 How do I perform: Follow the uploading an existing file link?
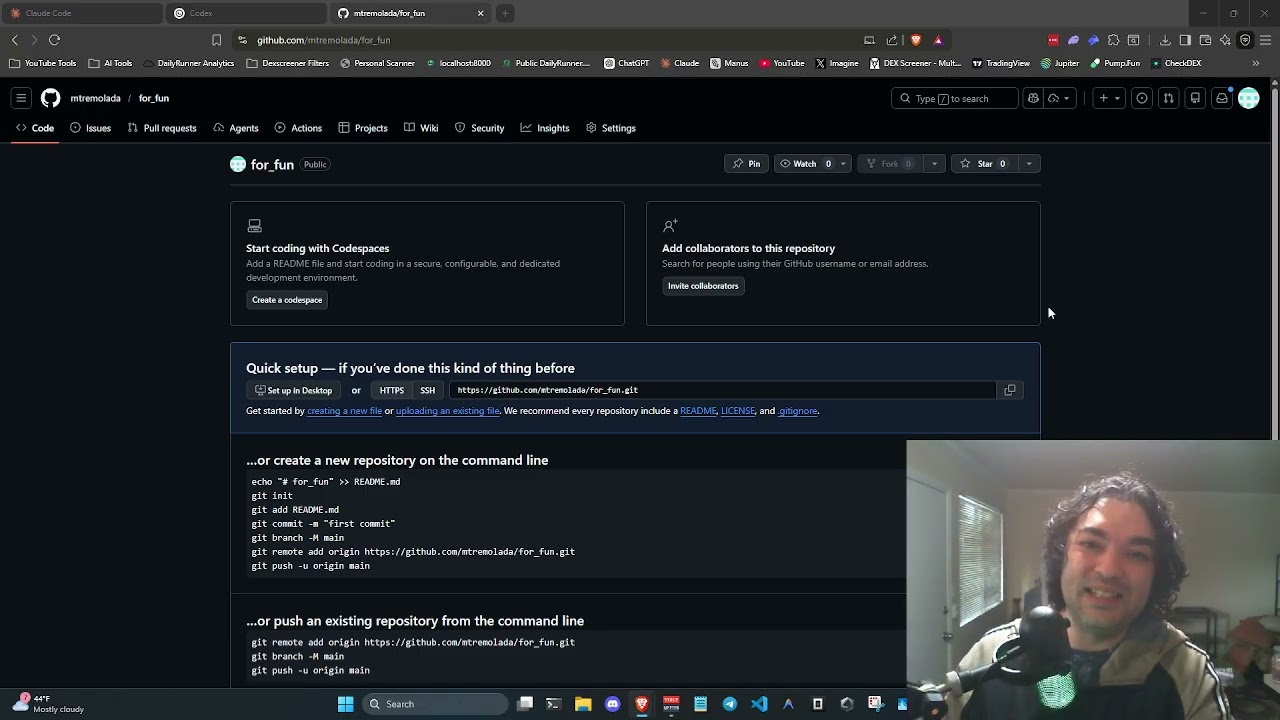447,411
